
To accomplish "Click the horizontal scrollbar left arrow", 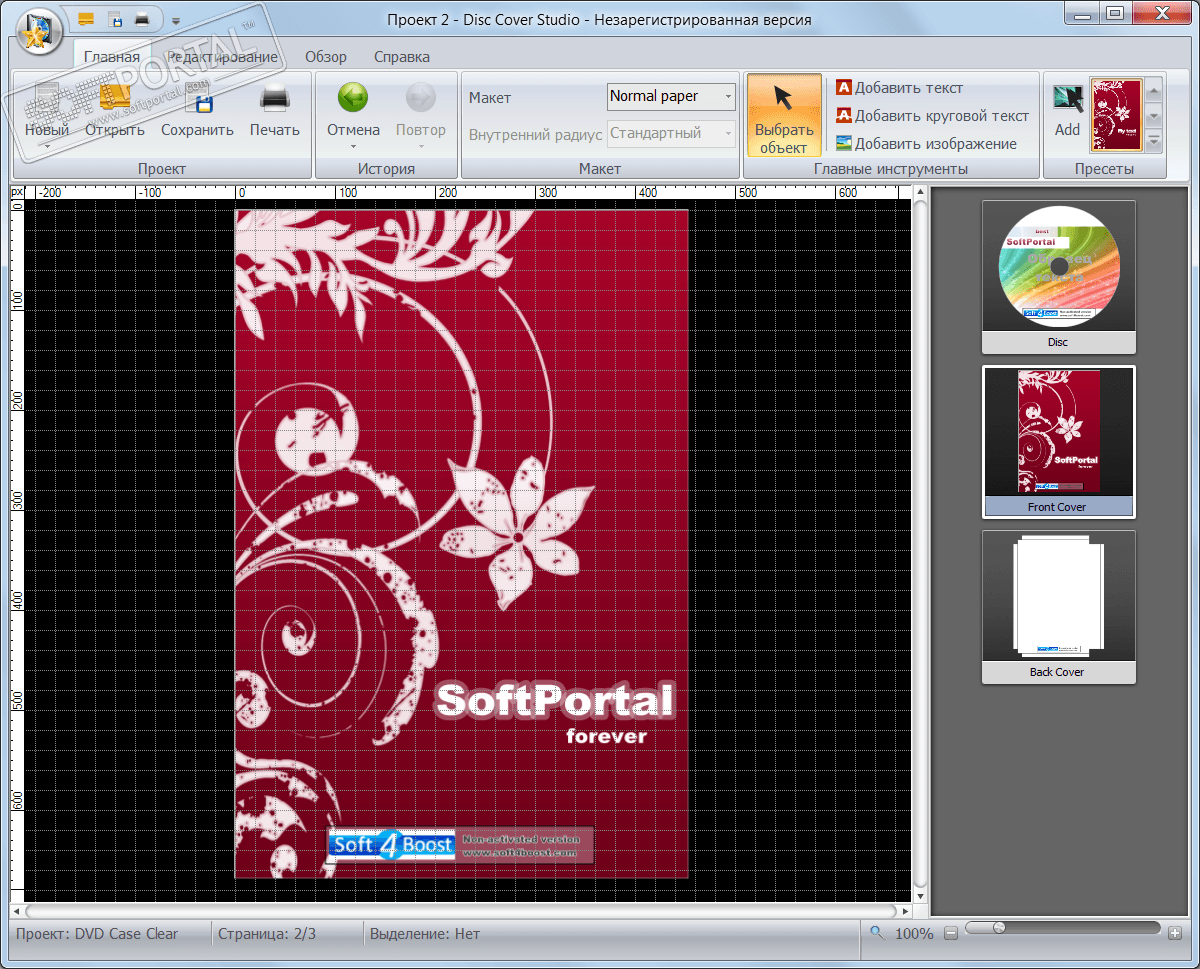I will pos(16,911).
